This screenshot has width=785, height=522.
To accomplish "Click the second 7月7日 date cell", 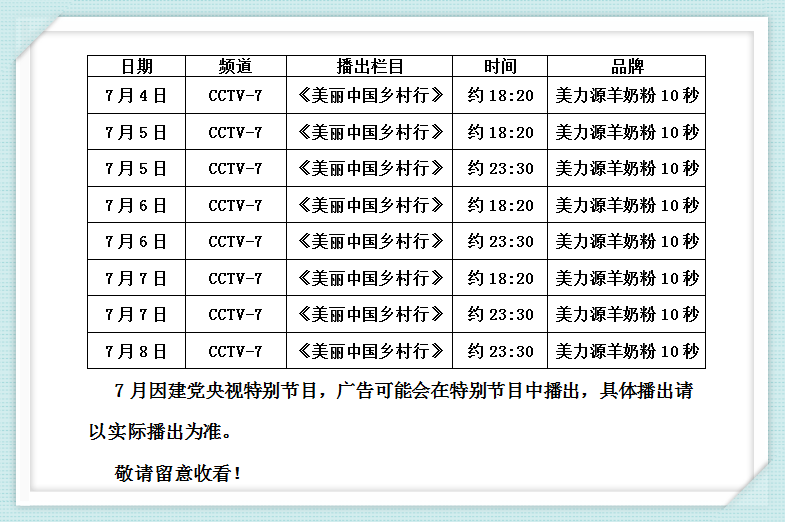I will (x=136, y=315).
